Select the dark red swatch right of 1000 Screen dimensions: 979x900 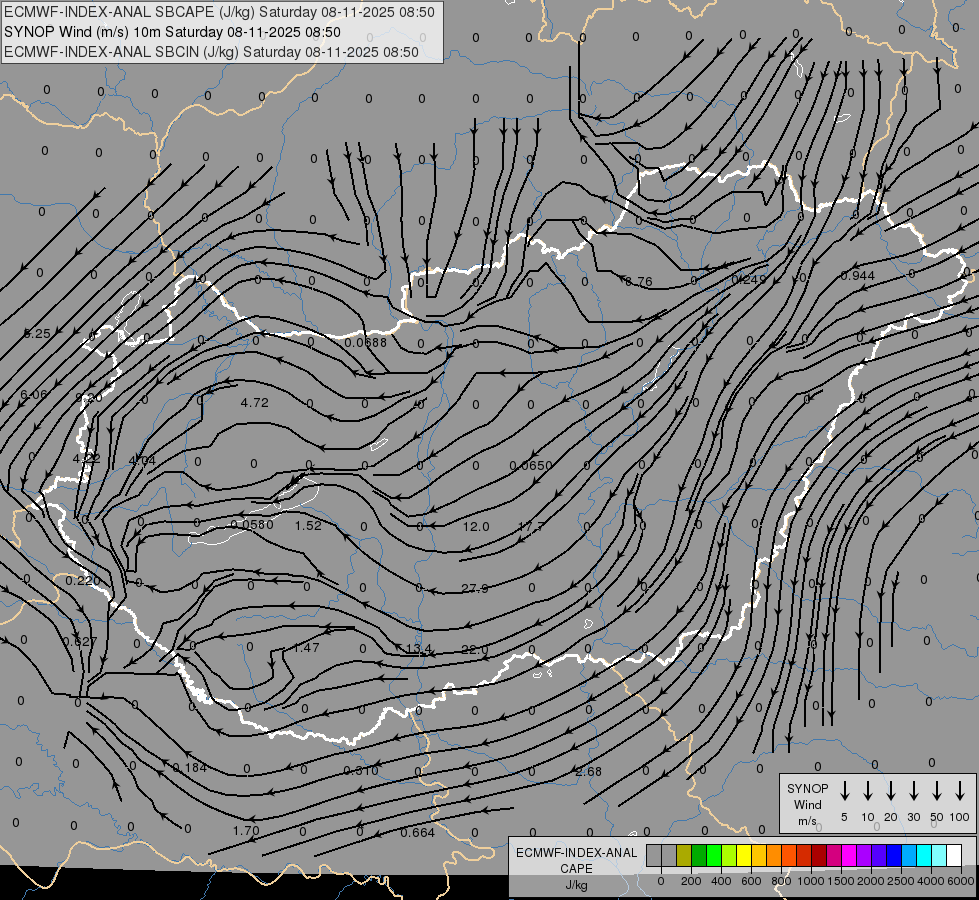click(819, 856)
